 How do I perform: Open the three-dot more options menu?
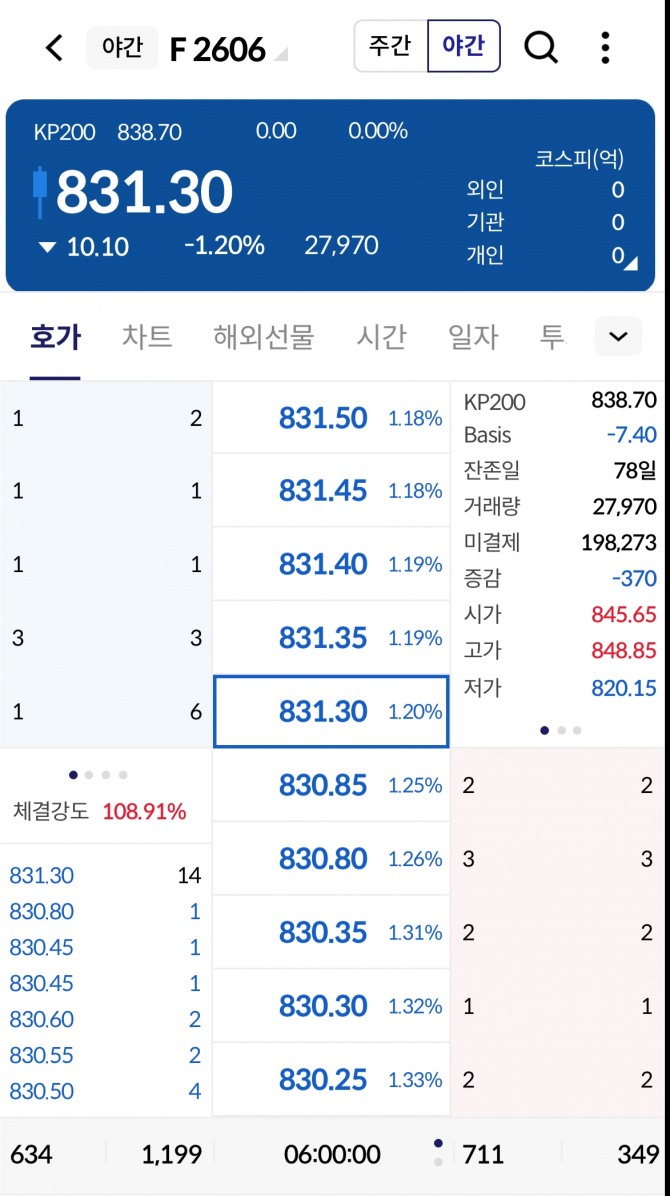click(605, 47)
